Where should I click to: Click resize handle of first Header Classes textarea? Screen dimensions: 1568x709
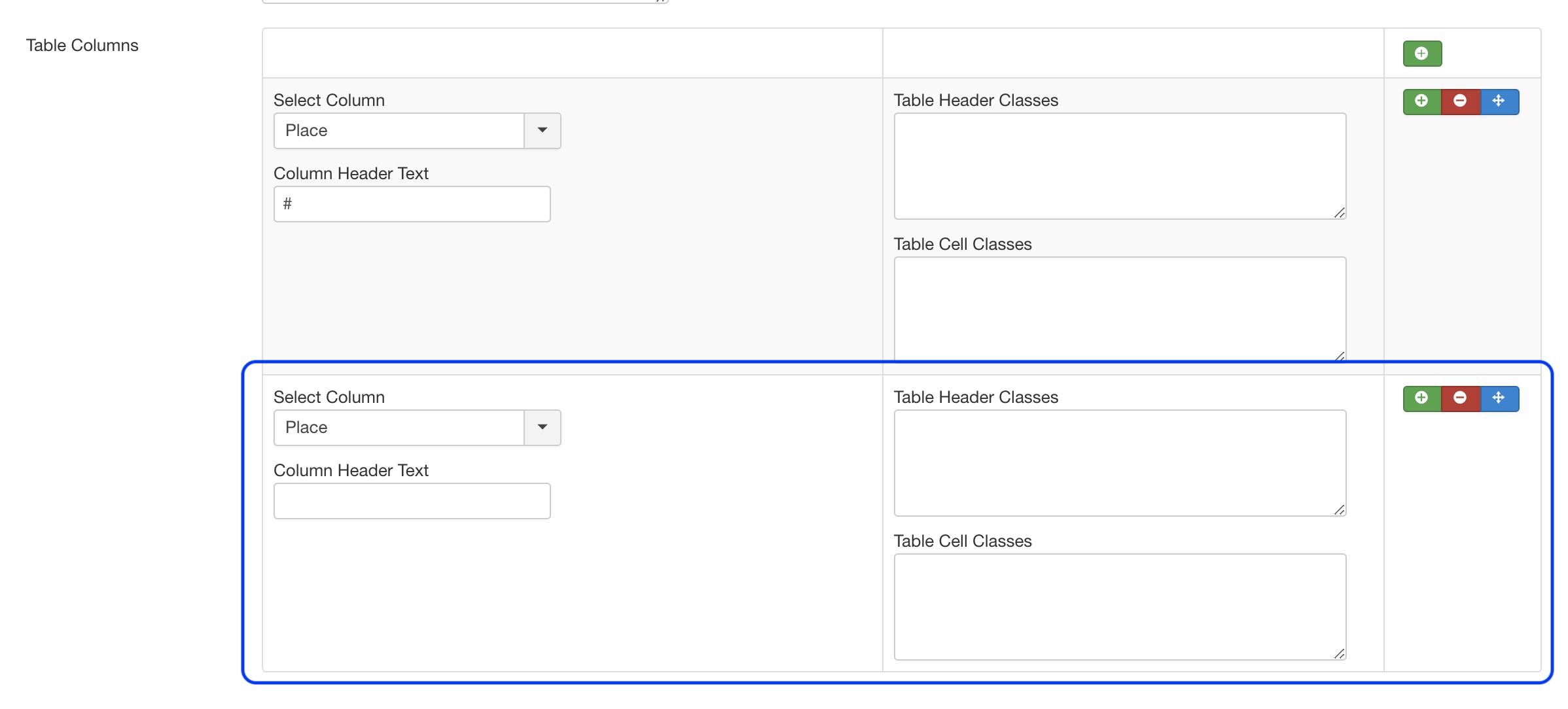pyautogui.click(x=1339, y=213)
